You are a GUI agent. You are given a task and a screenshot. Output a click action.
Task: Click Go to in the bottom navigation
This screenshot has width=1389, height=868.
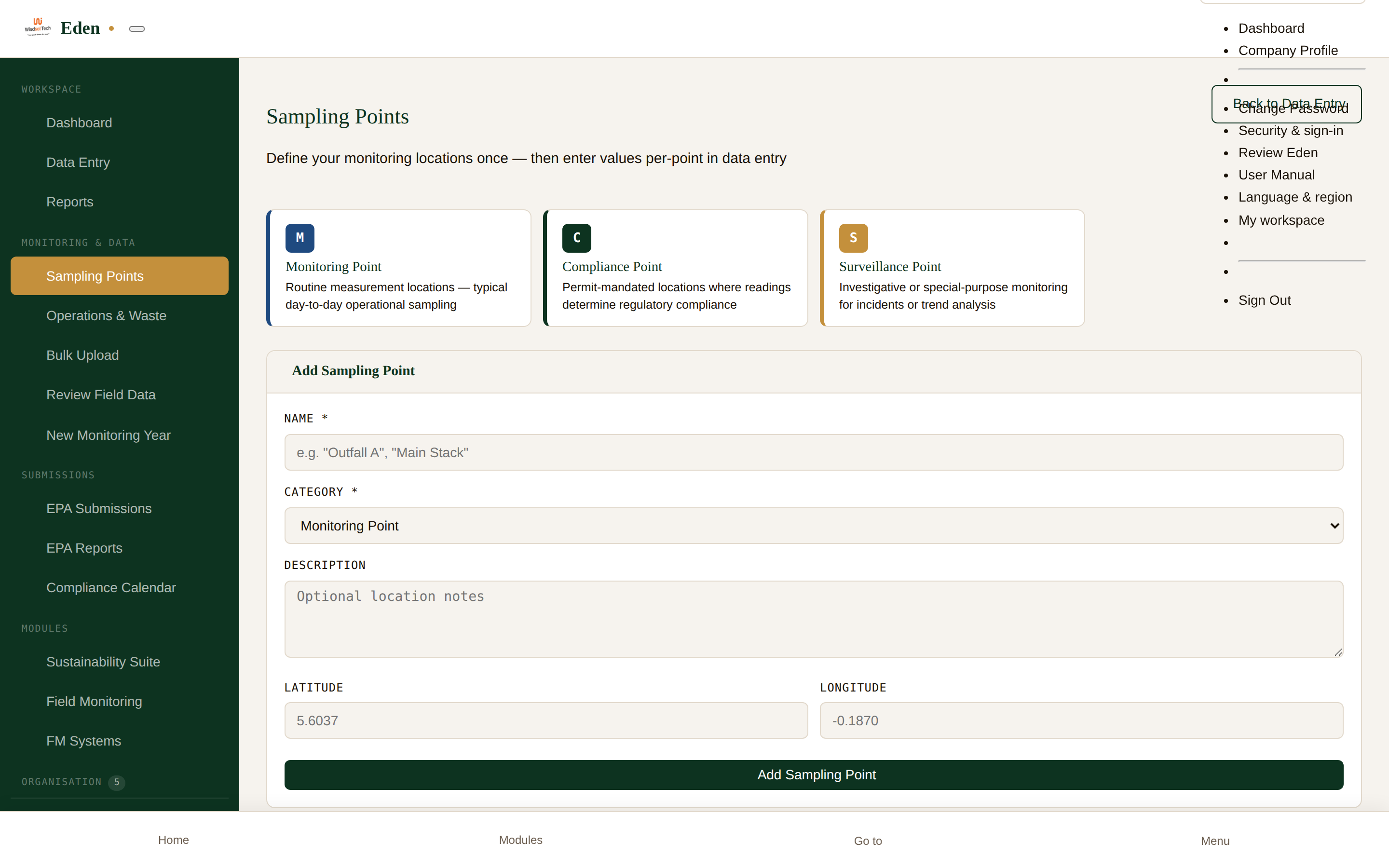[x=868, y=841]
